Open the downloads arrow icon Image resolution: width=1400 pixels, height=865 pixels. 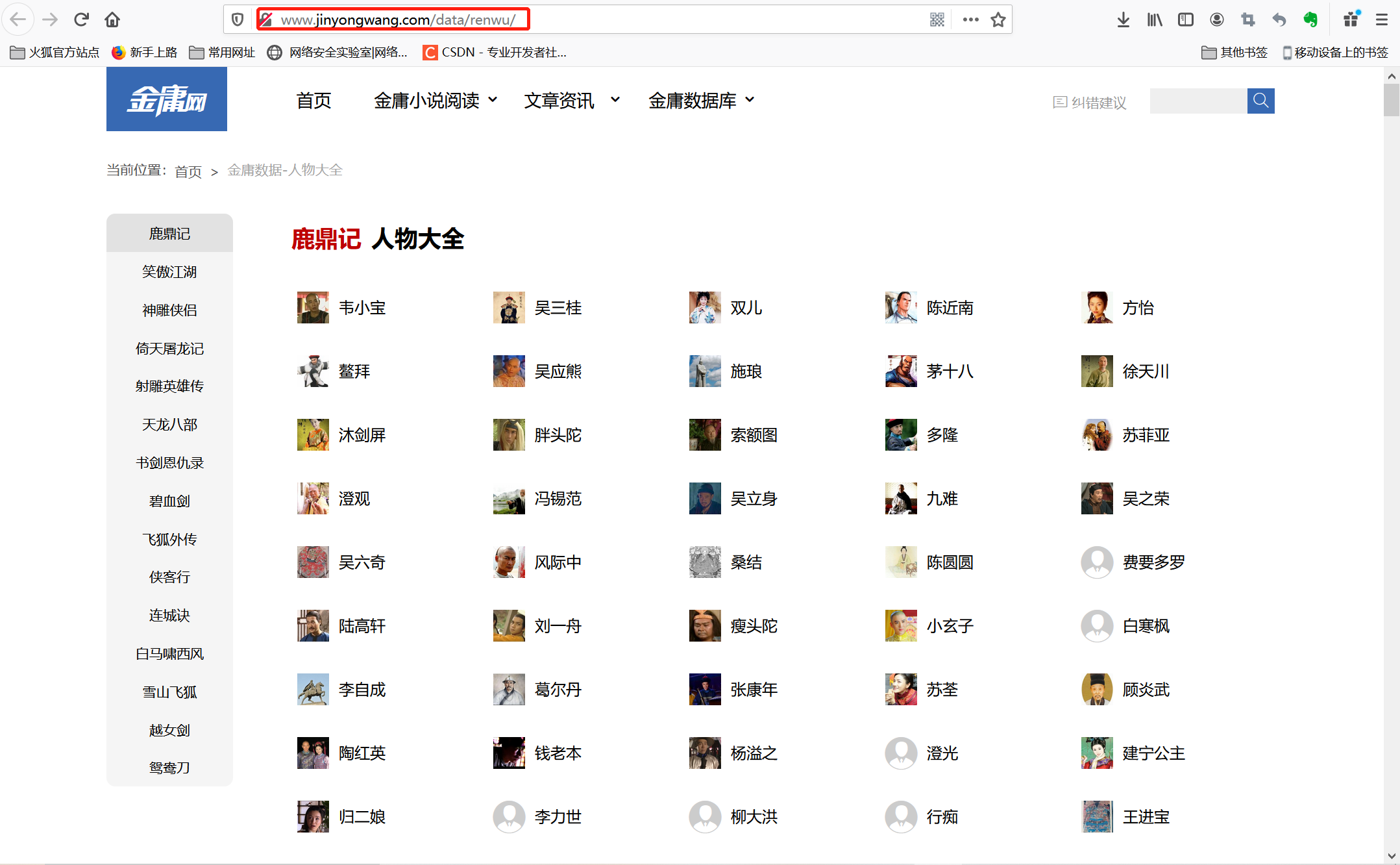[x=1123, y=19]
